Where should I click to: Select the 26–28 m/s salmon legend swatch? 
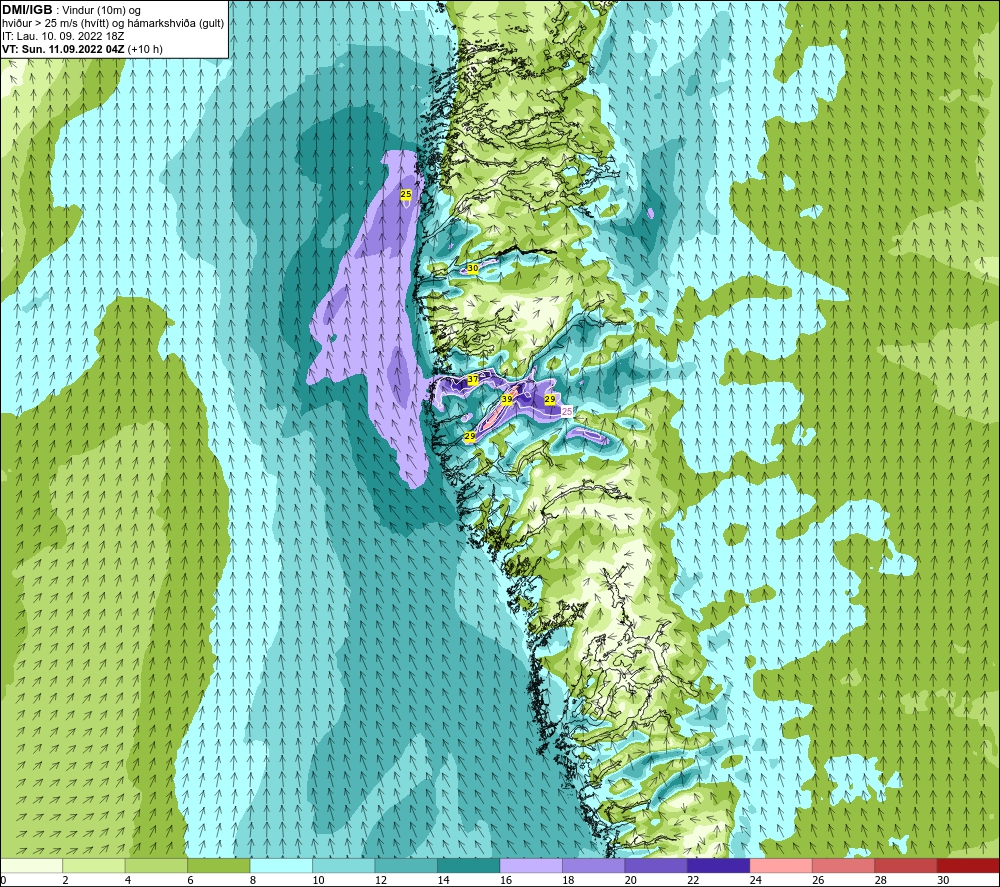(x=844, y=866)
